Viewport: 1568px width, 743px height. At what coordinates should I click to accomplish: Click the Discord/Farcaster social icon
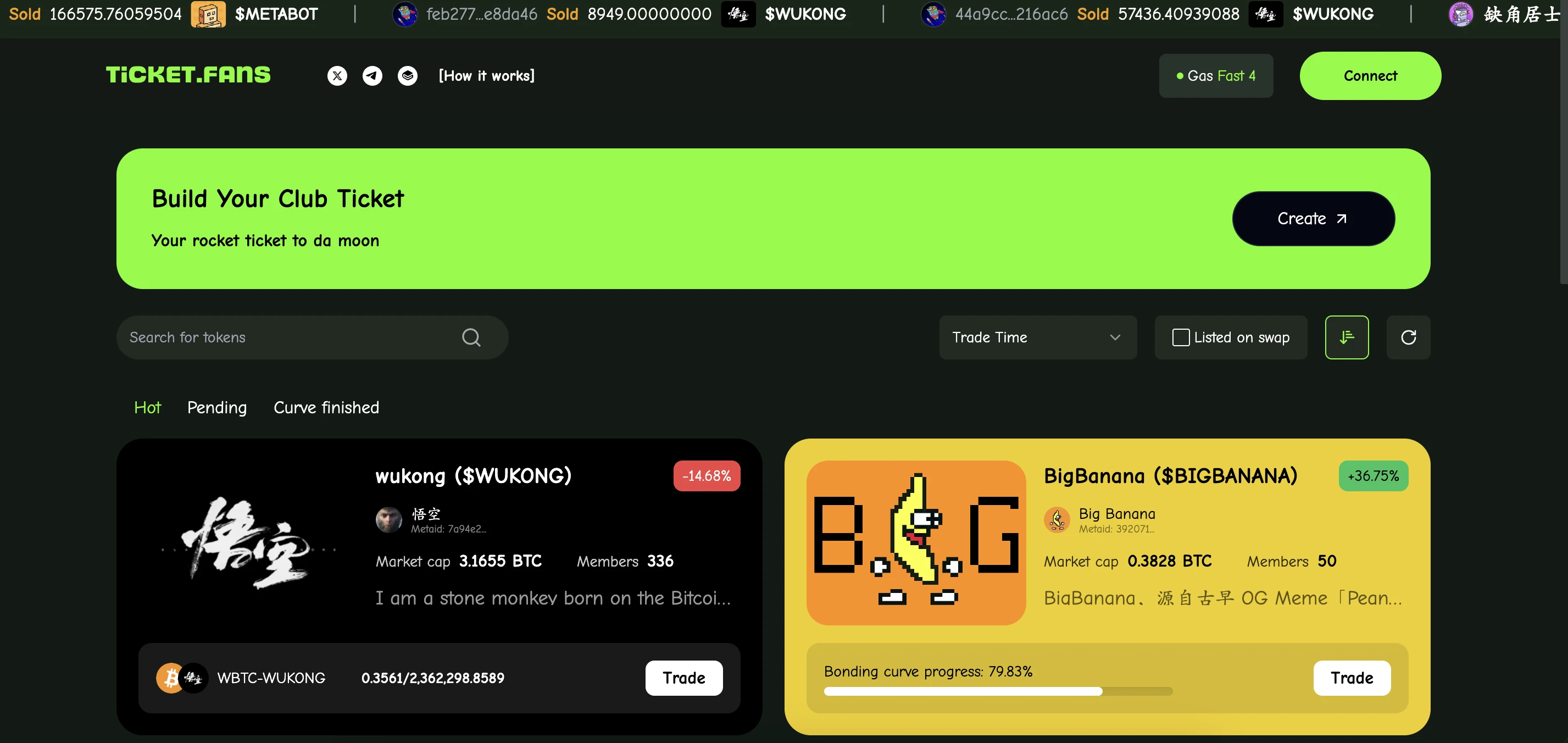[407, 75]
